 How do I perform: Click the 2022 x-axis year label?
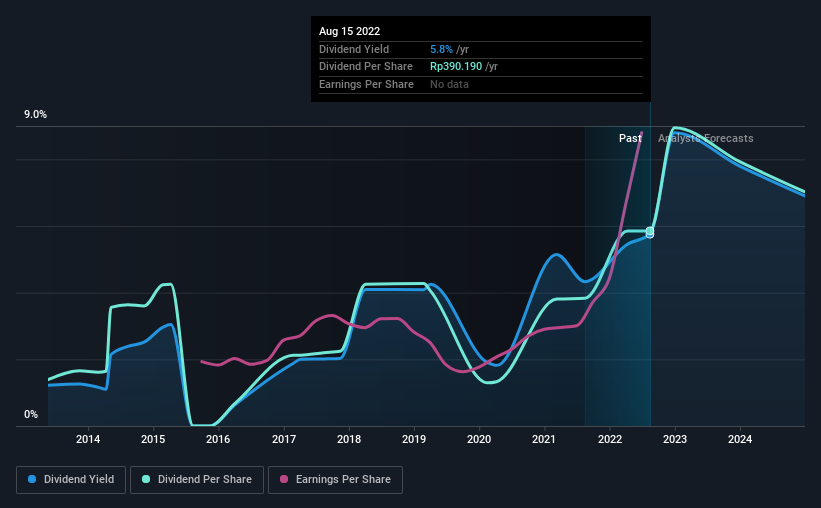(x=609, y=440)
